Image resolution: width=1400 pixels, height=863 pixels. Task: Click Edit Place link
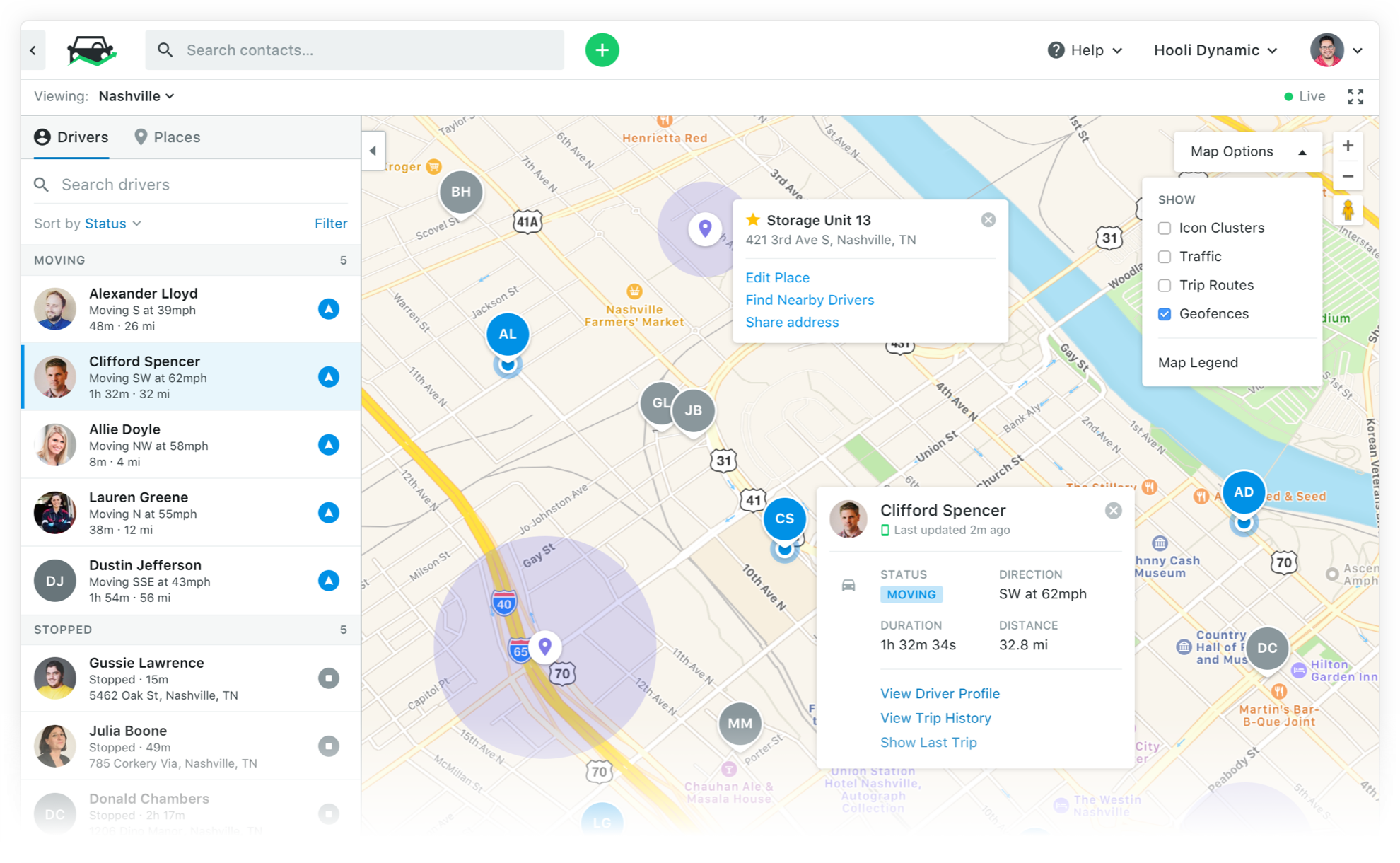click(777, 278)
